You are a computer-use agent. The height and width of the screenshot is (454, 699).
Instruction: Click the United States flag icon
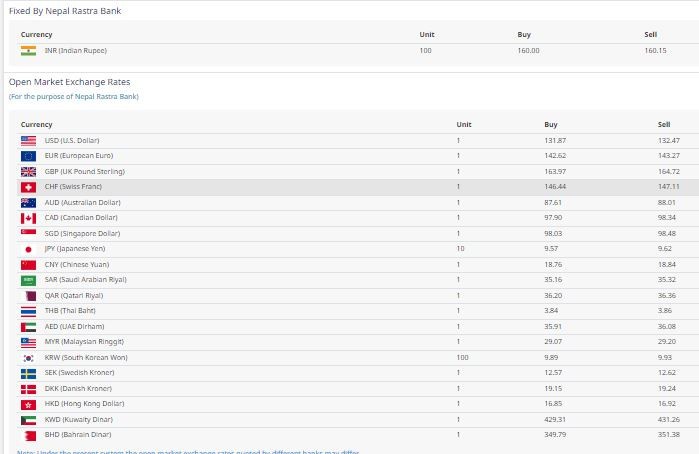click(28, 141)
